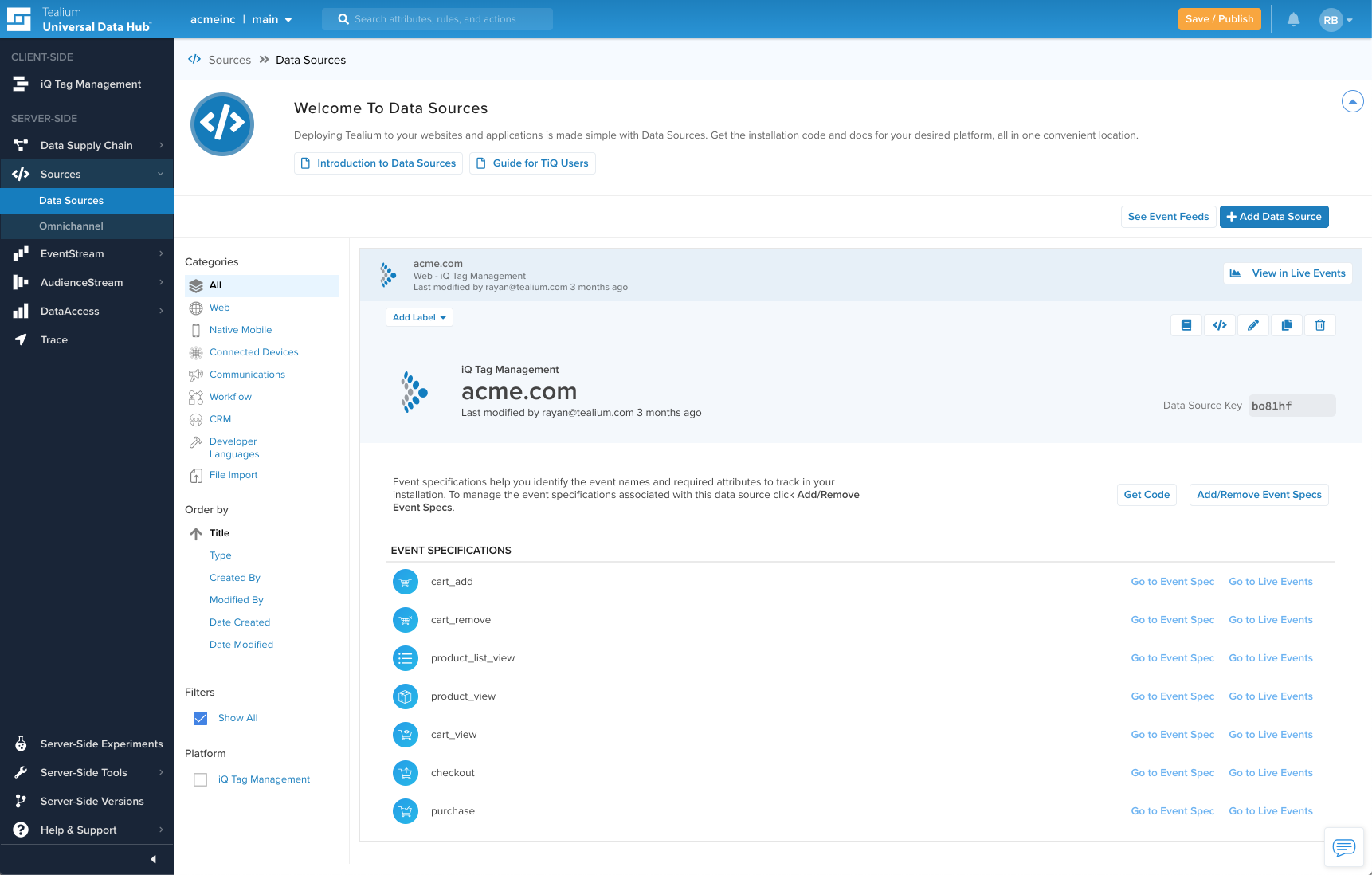The width and height of the screenshot is (1372, 875).
Task: Go to Event Spec for purchase
Action: [1173, 811]
